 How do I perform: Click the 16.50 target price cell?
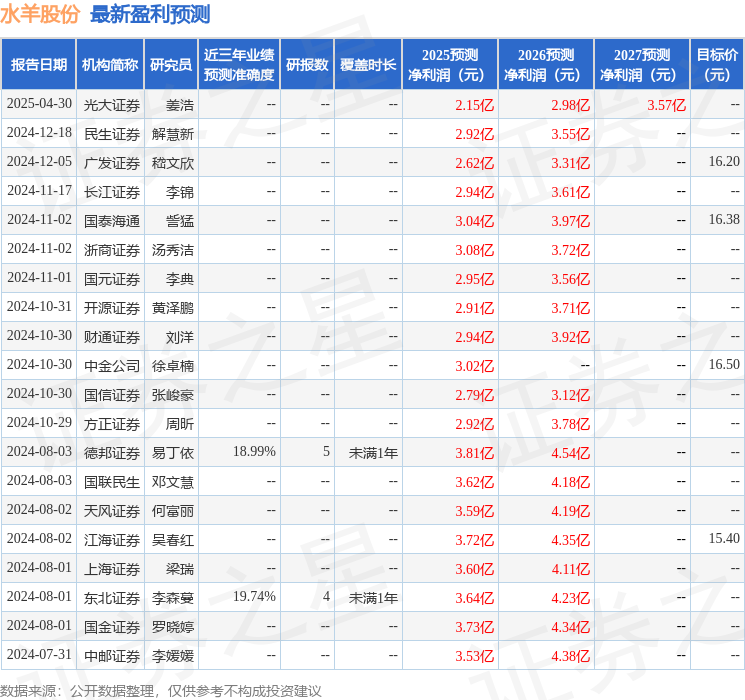[723, 365]
